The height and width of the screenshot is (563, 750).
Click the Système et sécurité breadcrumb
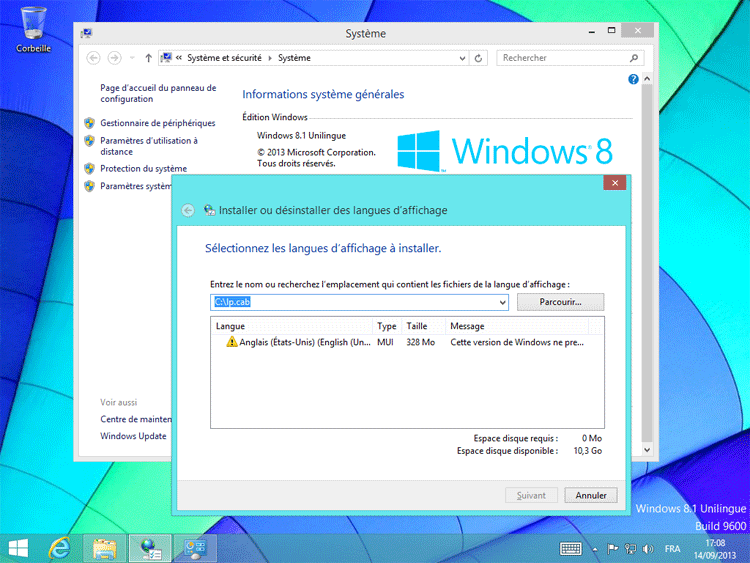230,58
